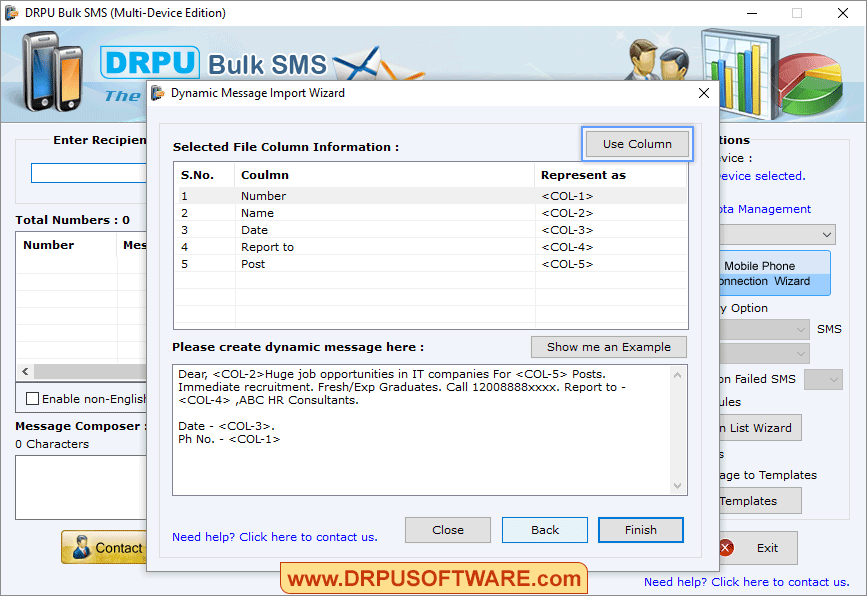Open the dropdown below SMS option
Viewport: 867px width, 596px height.
point(764,353)
